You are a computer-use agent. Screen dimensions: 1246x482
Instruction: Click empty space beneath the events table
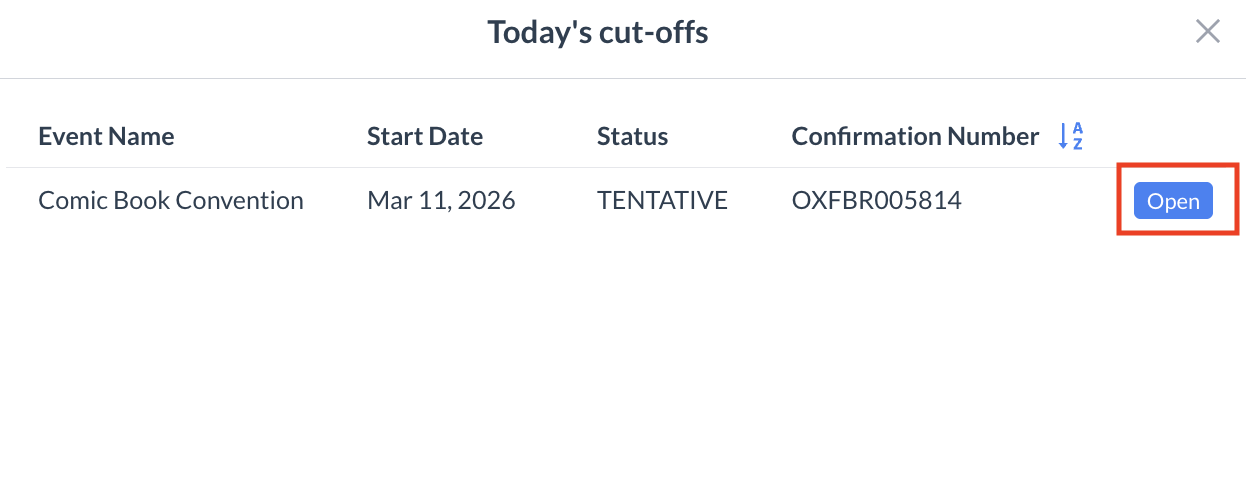620,360
